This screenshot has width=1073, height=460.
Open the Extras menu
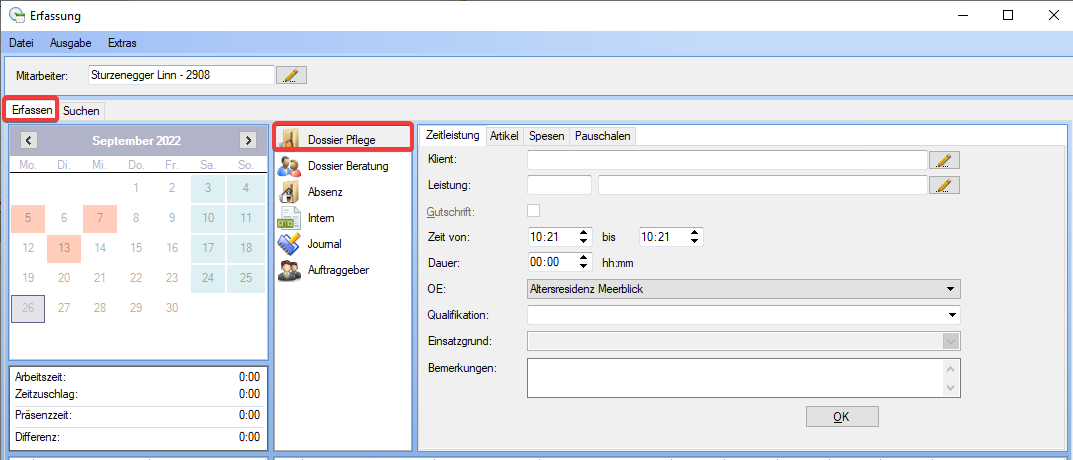122,43
